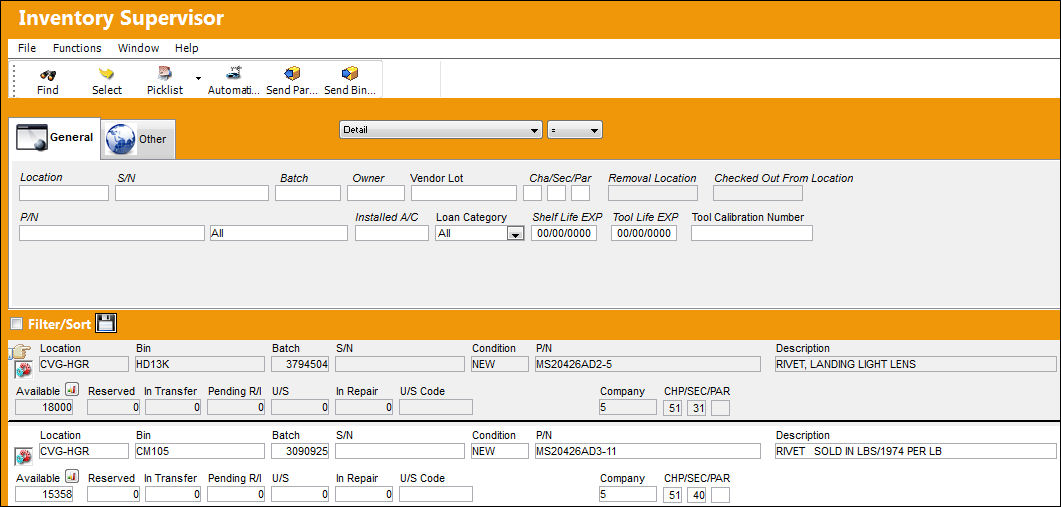1061x507 pixels.
Task: Click the Send Bin... toolbar icon
Action: (350, 74)
